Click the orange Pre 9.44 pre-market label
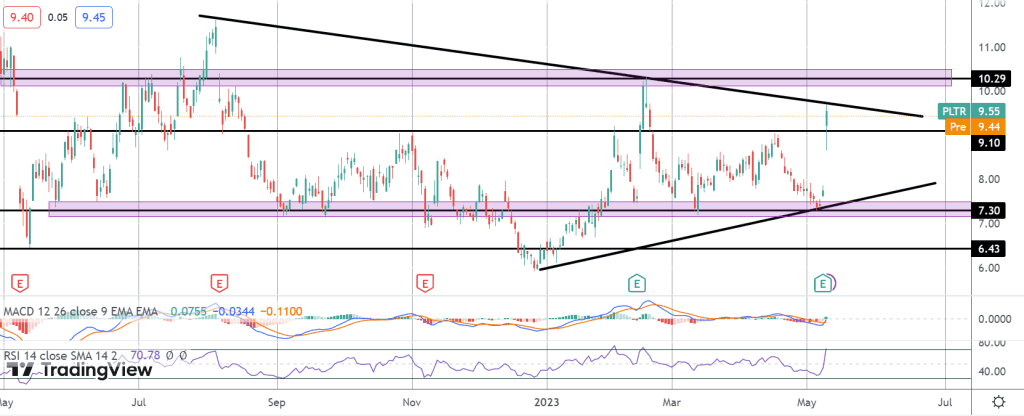This screenshot has width=1024, height=416. tap(970, 127)
